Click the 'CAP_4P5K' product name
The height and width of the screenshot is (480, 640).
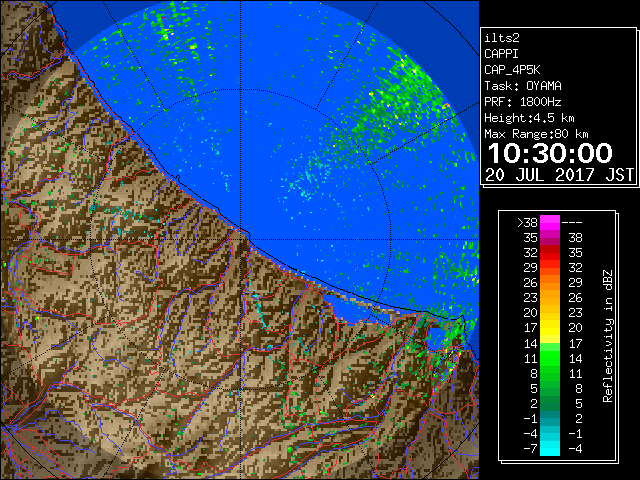[x=512, y=70]
